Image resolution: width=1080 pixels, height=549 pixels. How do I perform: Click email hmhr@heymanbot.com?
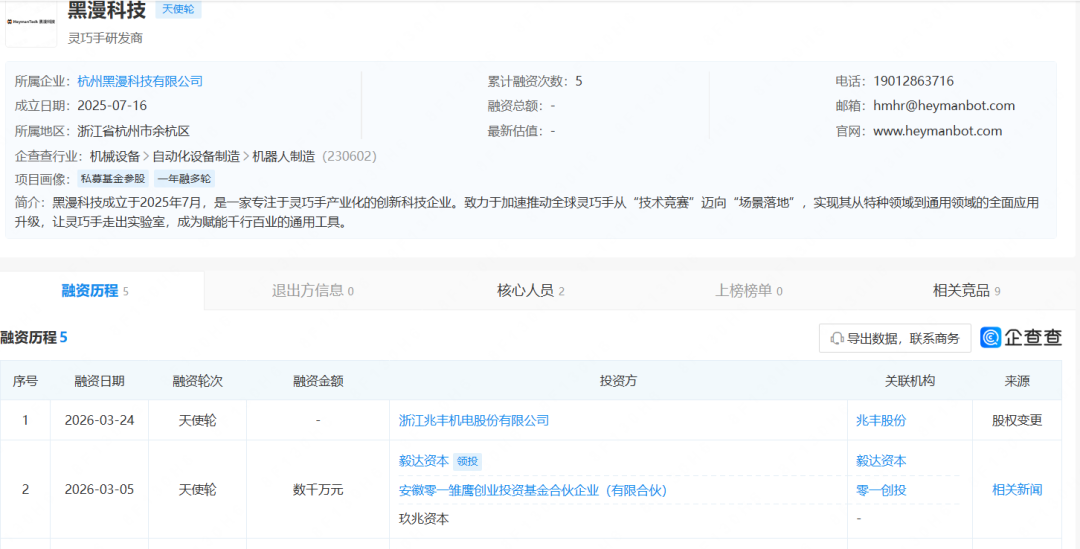tap(944, 106)
